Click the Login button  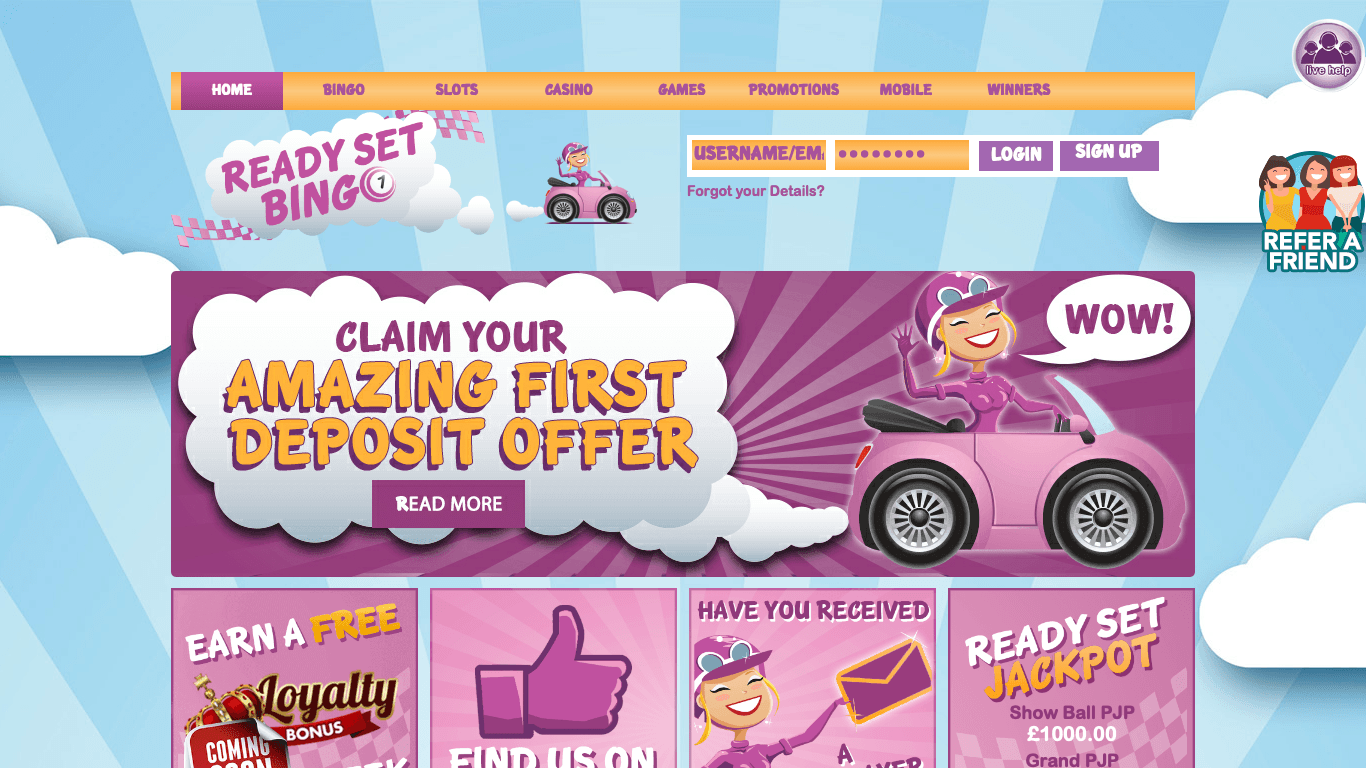pyautogui.click(x=1016, y=155)
